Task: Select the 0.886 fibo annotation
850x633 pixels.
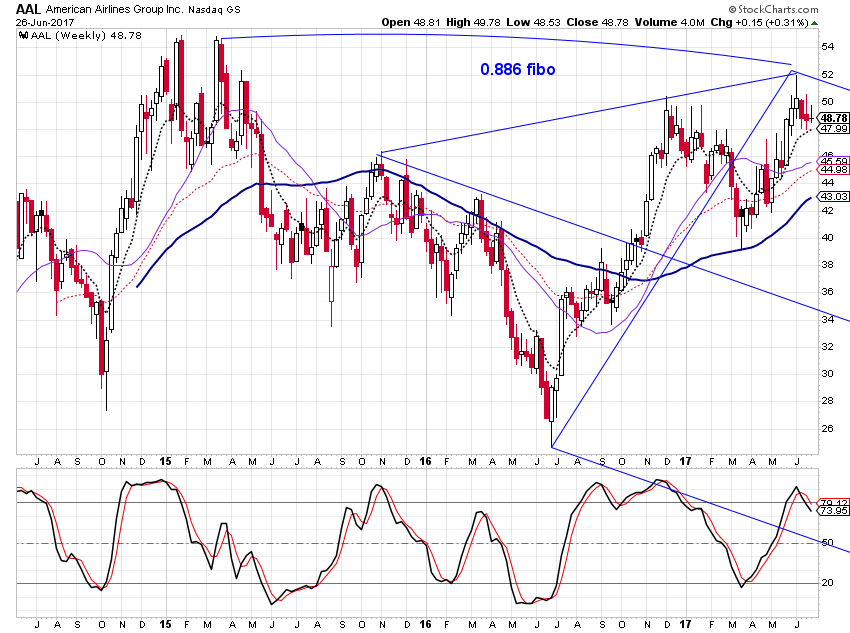Action: [x=518, y=69]
